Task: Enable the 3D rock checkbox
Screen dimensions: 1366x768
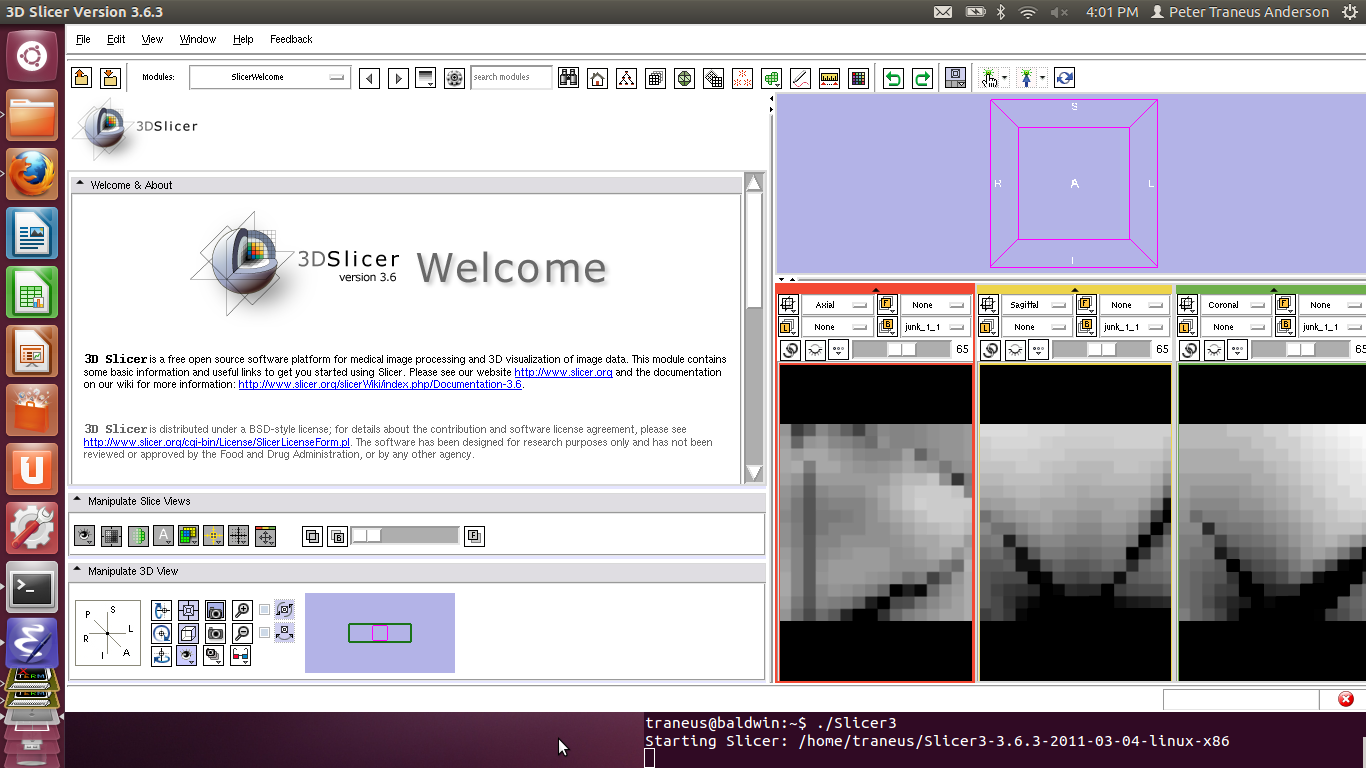Action: coord(264,633)
